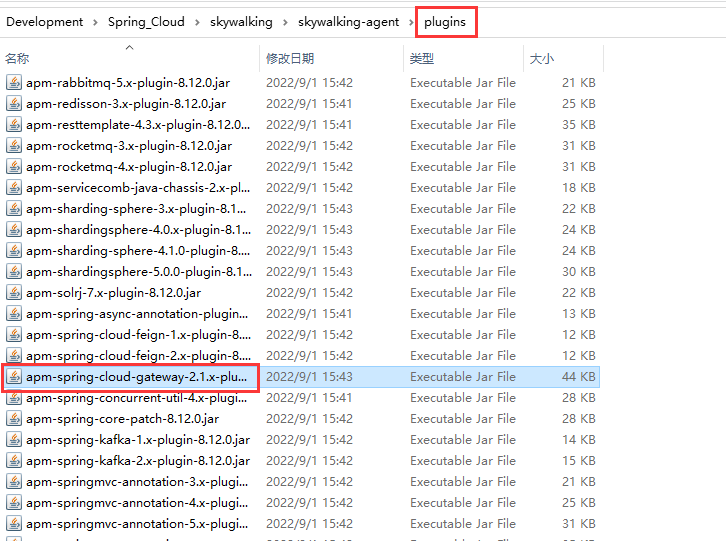This screenshot has height=541, width=726.
Task: Click the 44 KB size cell
Action: 579,377
